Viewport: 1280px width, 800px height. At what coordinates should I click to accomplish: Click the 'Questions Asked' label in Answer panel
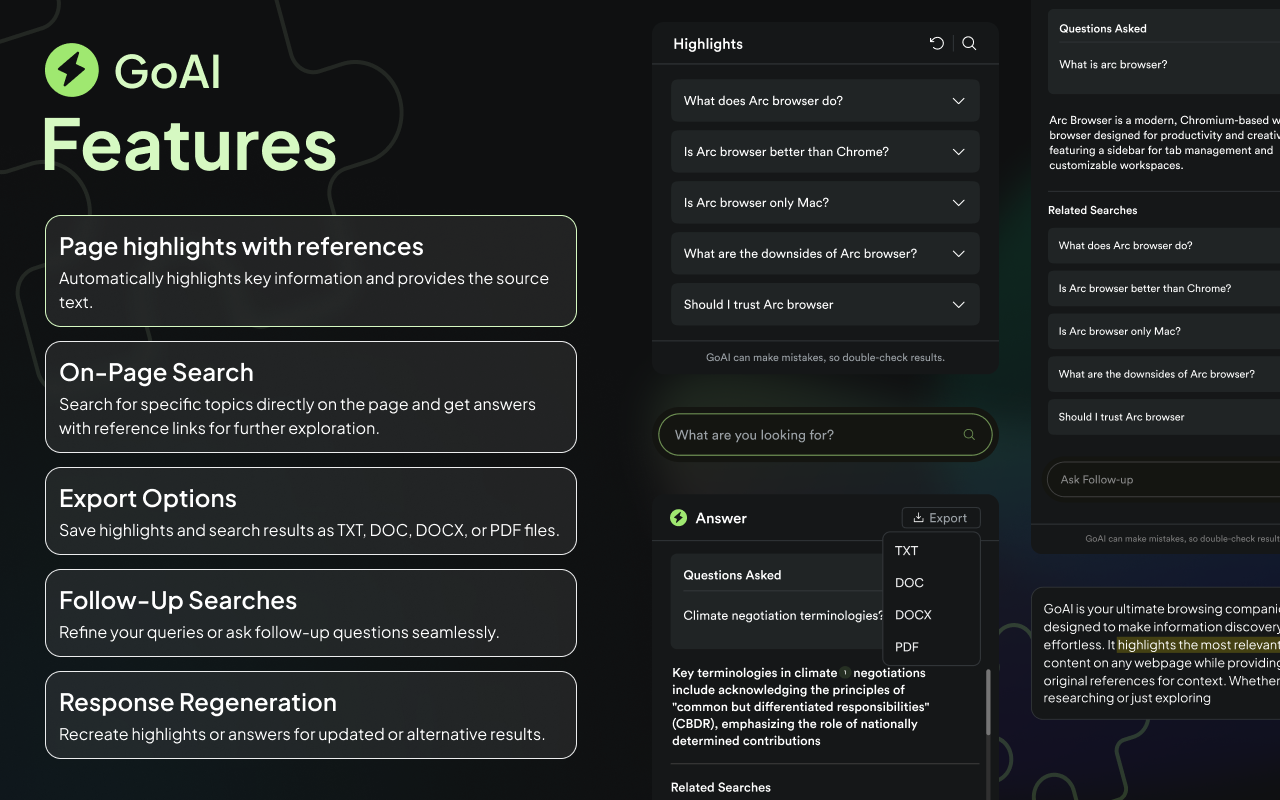(x=732, y=575)
